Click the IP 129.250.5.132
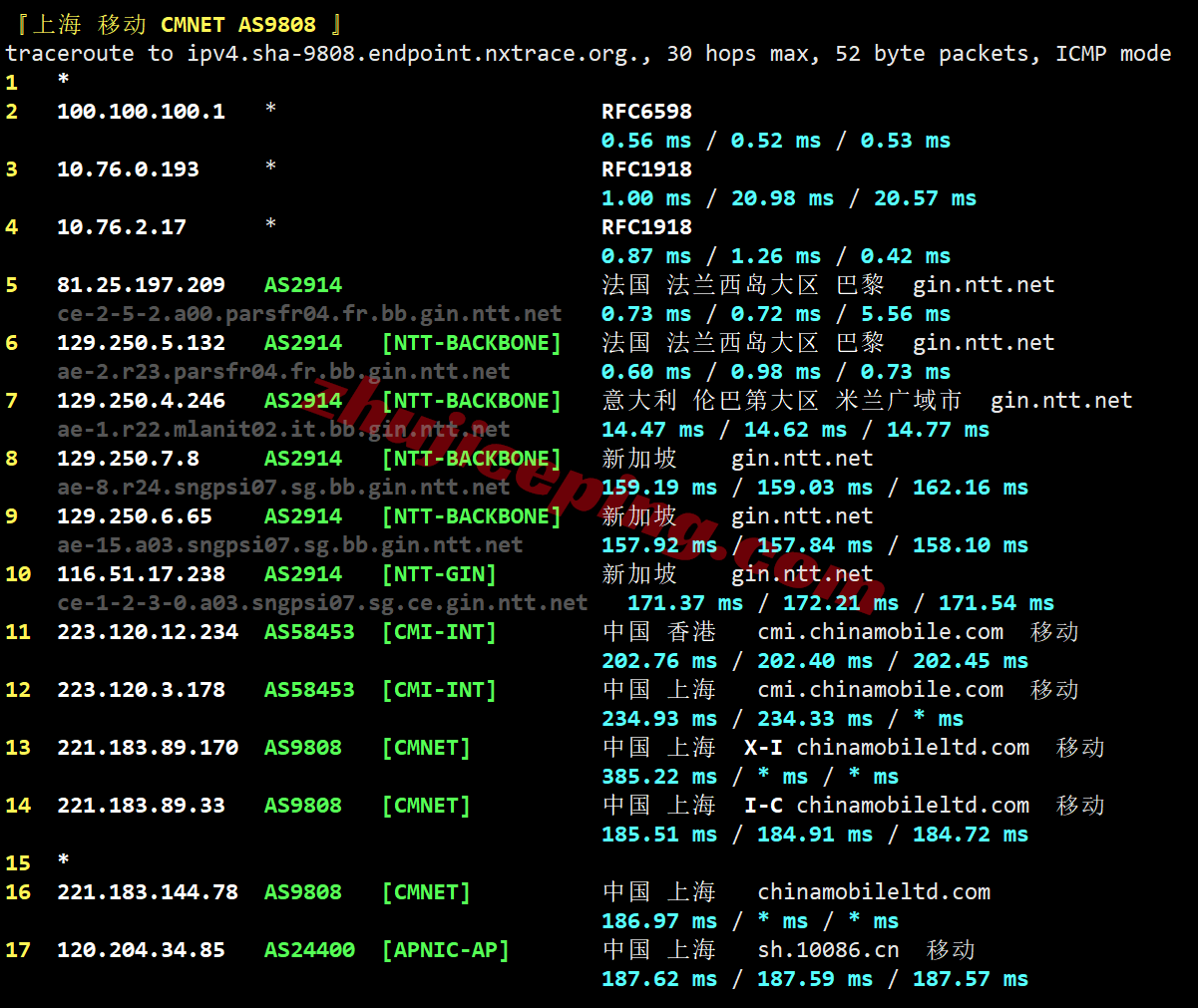The height and width of the screenshot is (1008, 1198). click(x=141, y=343)
